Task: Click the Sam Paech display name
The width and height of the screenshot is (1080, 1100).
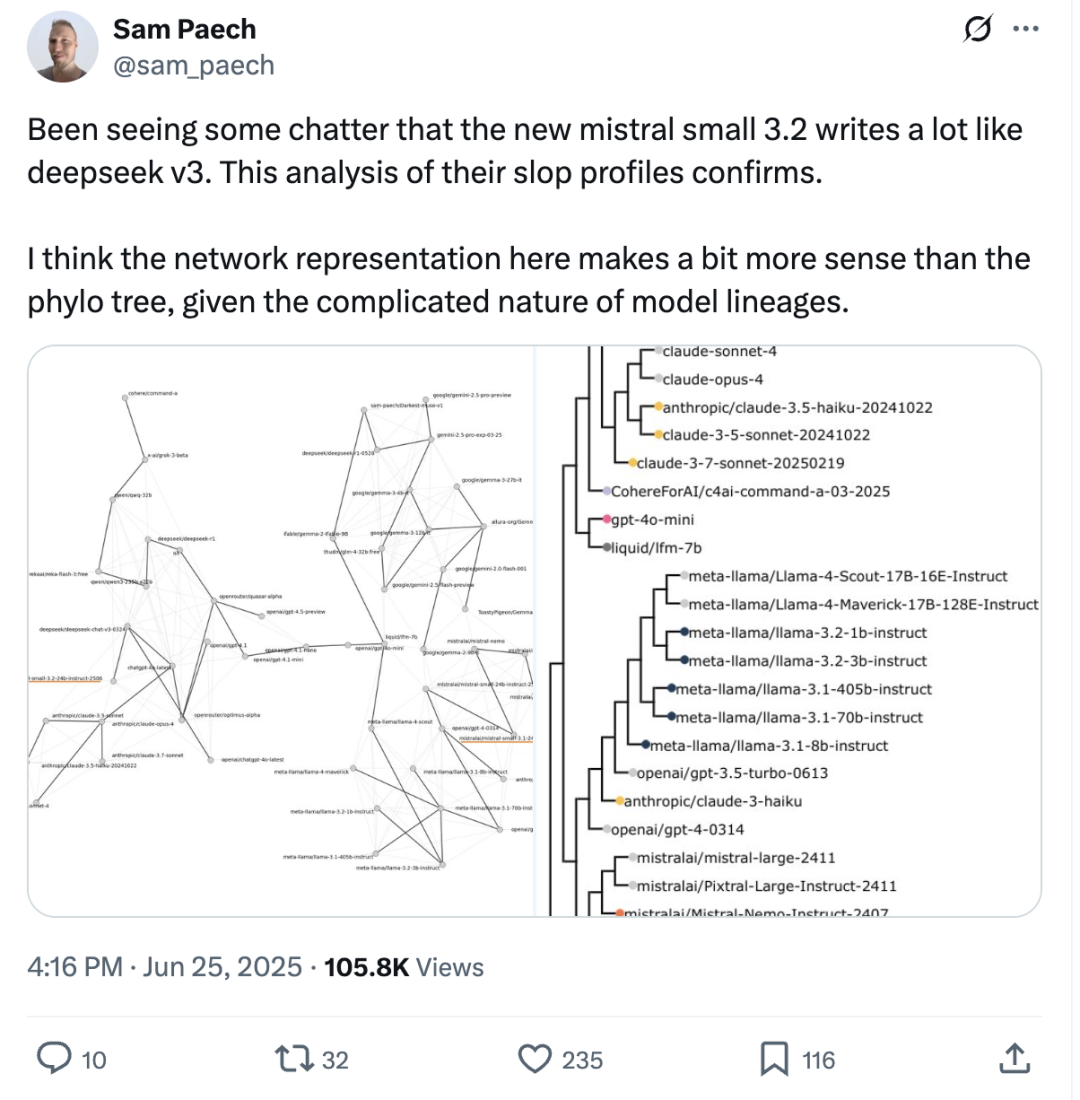Action: (x=185, y=29)
